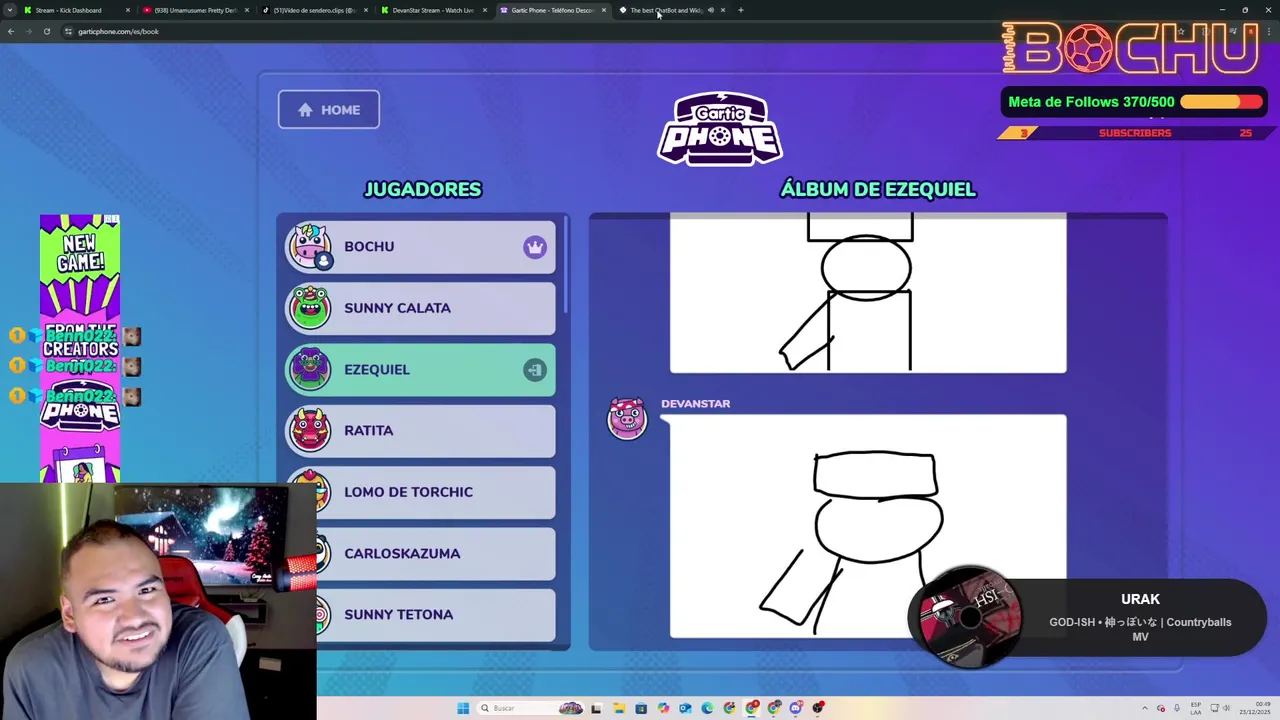Screen dimensions: 1280x720
Task: Open a new browser tab
Action: 740,10
